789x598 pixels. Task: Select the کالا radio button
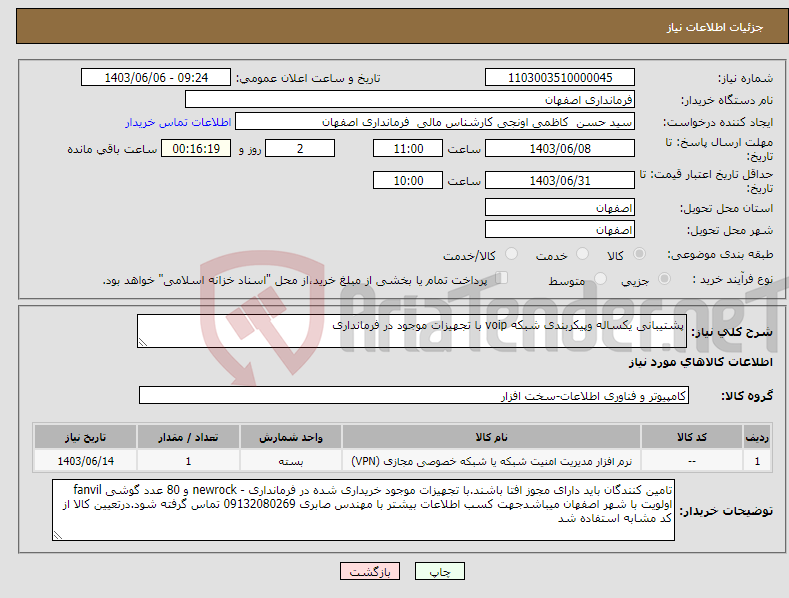pyautogui.click(x=639, y=254)
